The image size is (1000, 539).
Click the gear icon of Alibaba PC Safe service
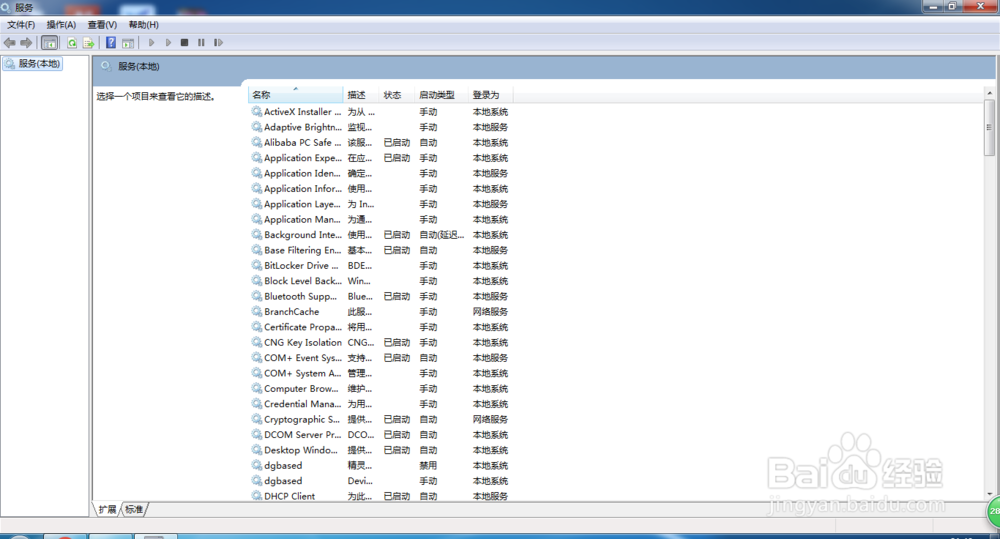256,142
